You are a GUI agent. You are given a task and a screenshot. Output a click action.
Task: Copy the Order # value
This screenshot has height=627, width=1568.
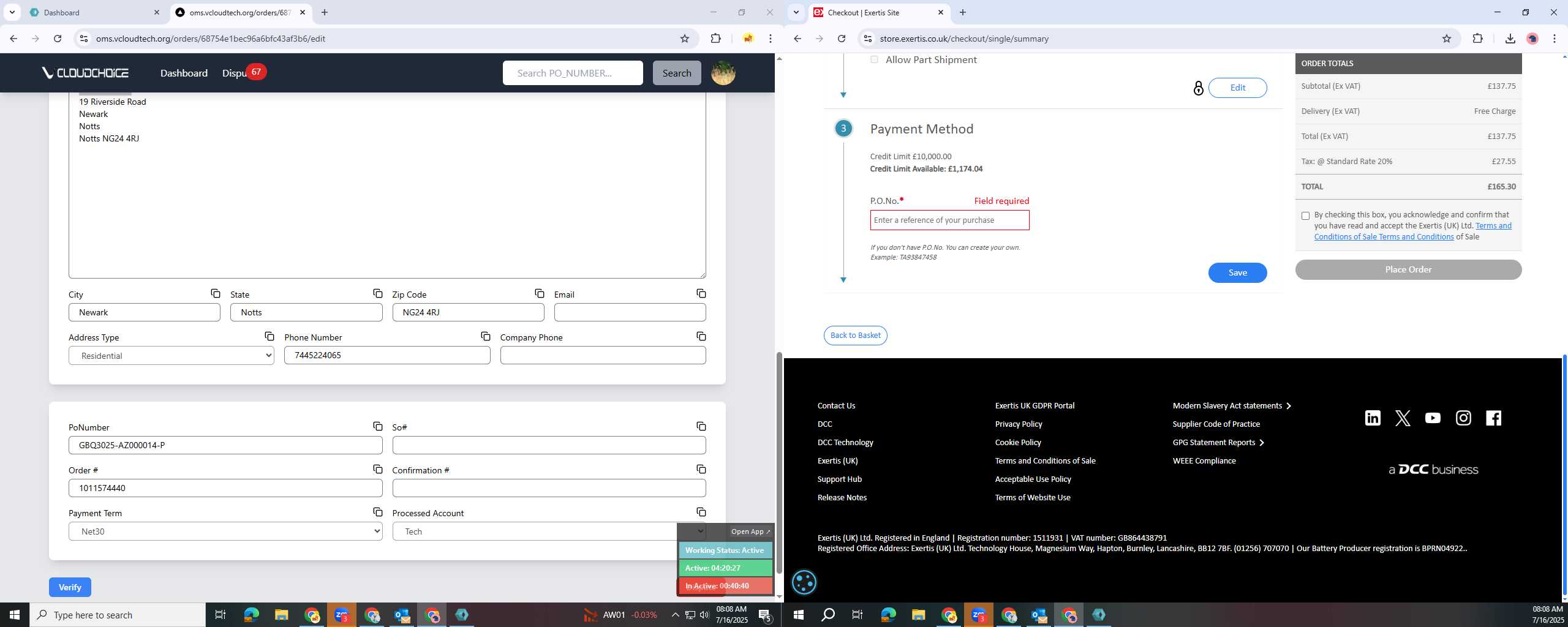pyautogui.click(x=378, y=469)
